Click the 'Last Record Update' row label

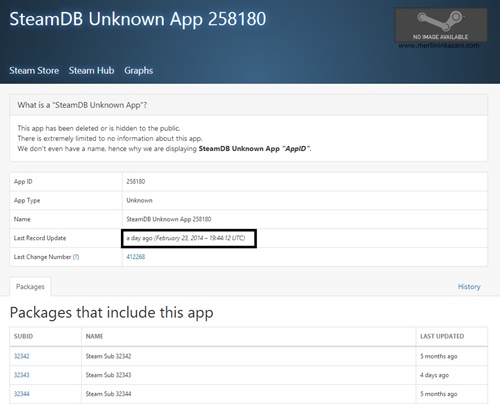click(40, 238)
